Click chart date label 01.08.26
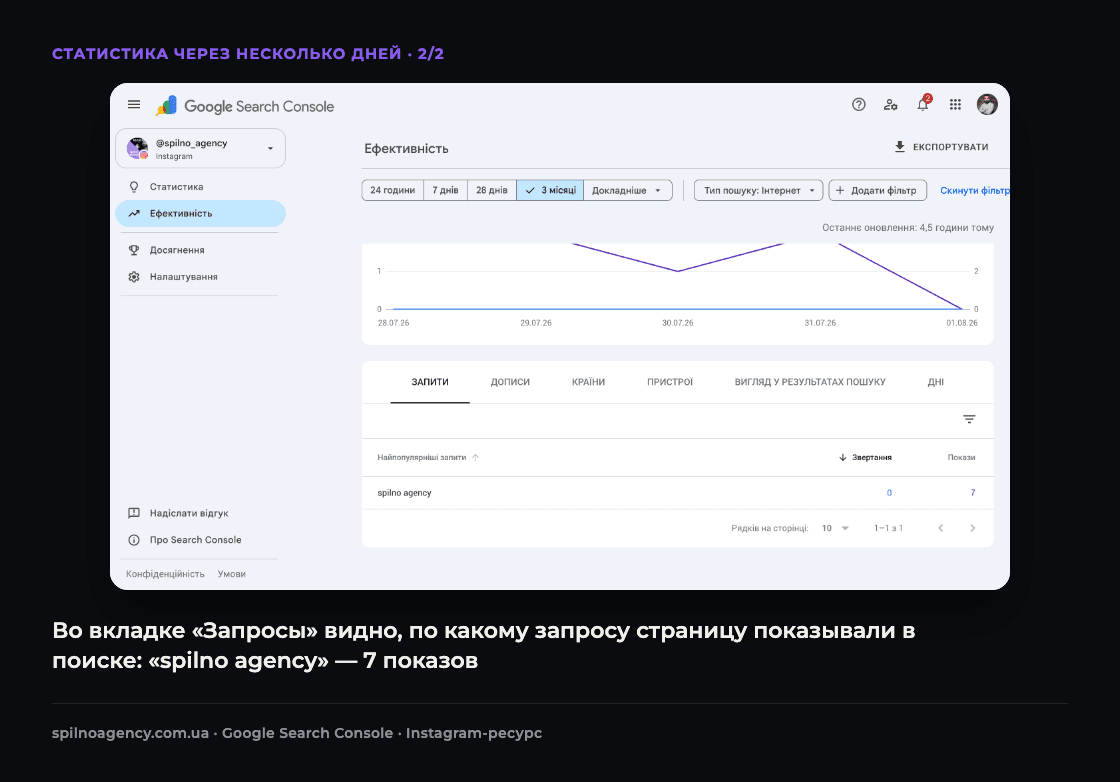Viewport: 1120px width, 782px height. point(961,323)
